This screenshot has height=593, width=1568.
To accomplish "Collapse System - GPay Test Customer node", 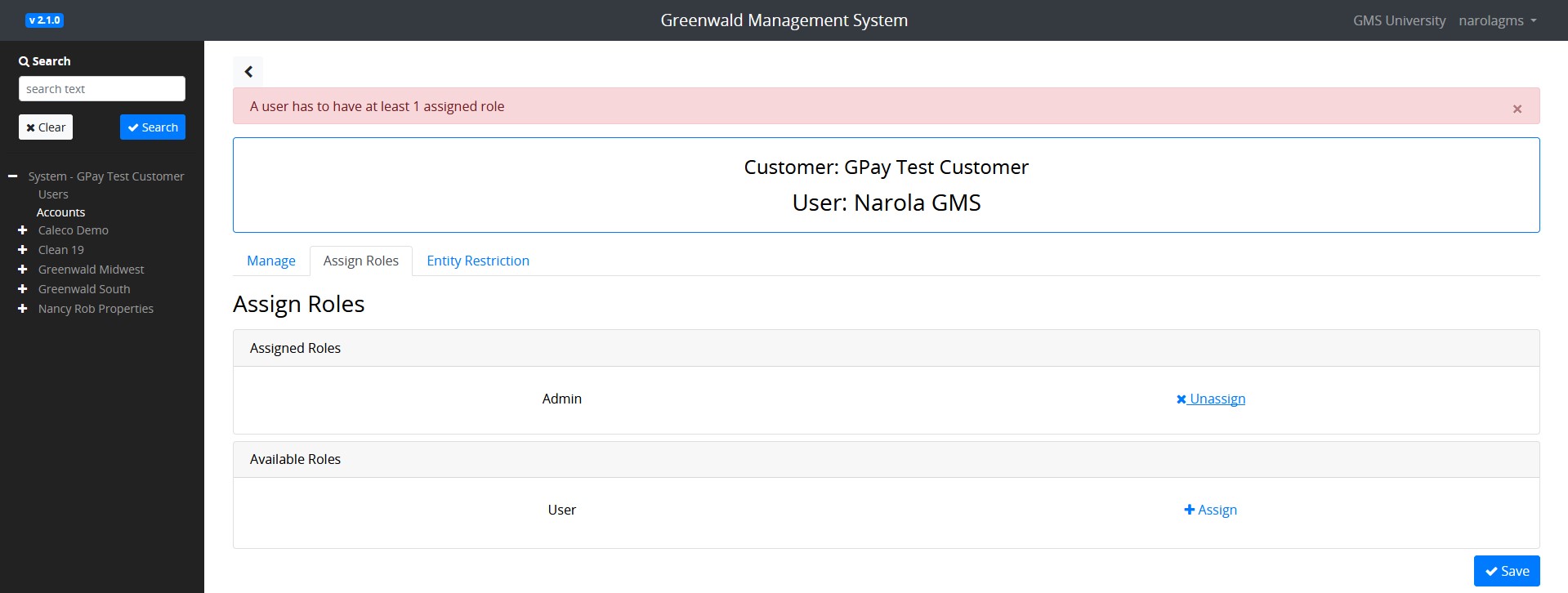I will 12,176.
